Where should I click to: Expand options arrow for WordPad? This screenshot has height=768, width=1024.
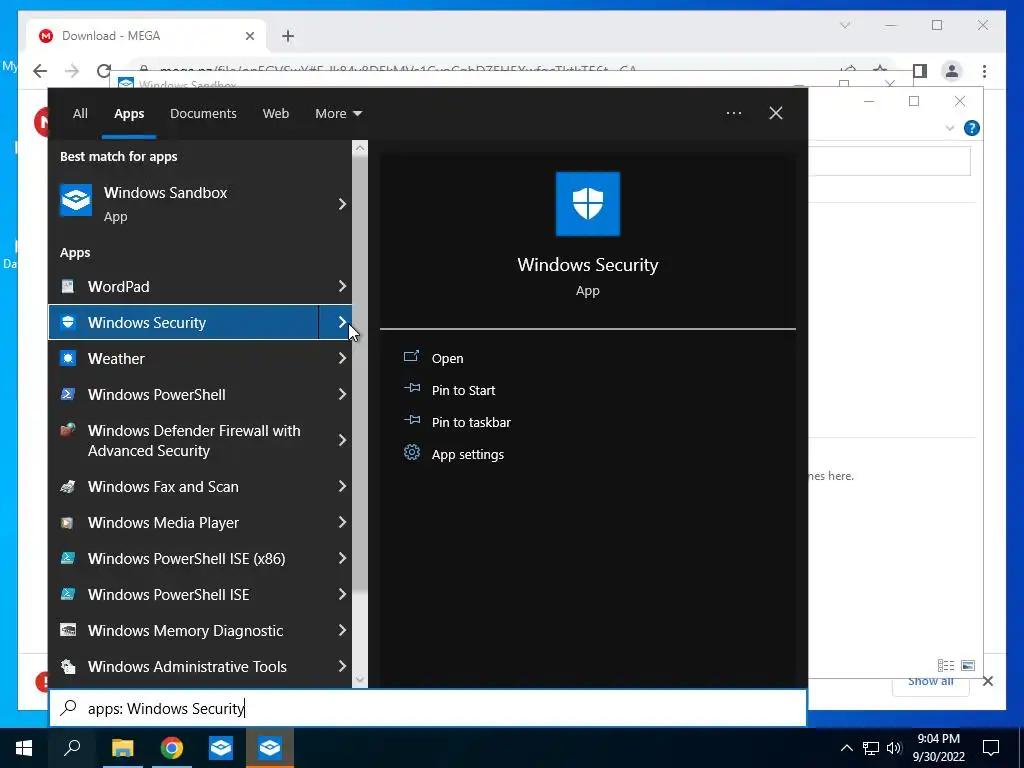(342, 286)
